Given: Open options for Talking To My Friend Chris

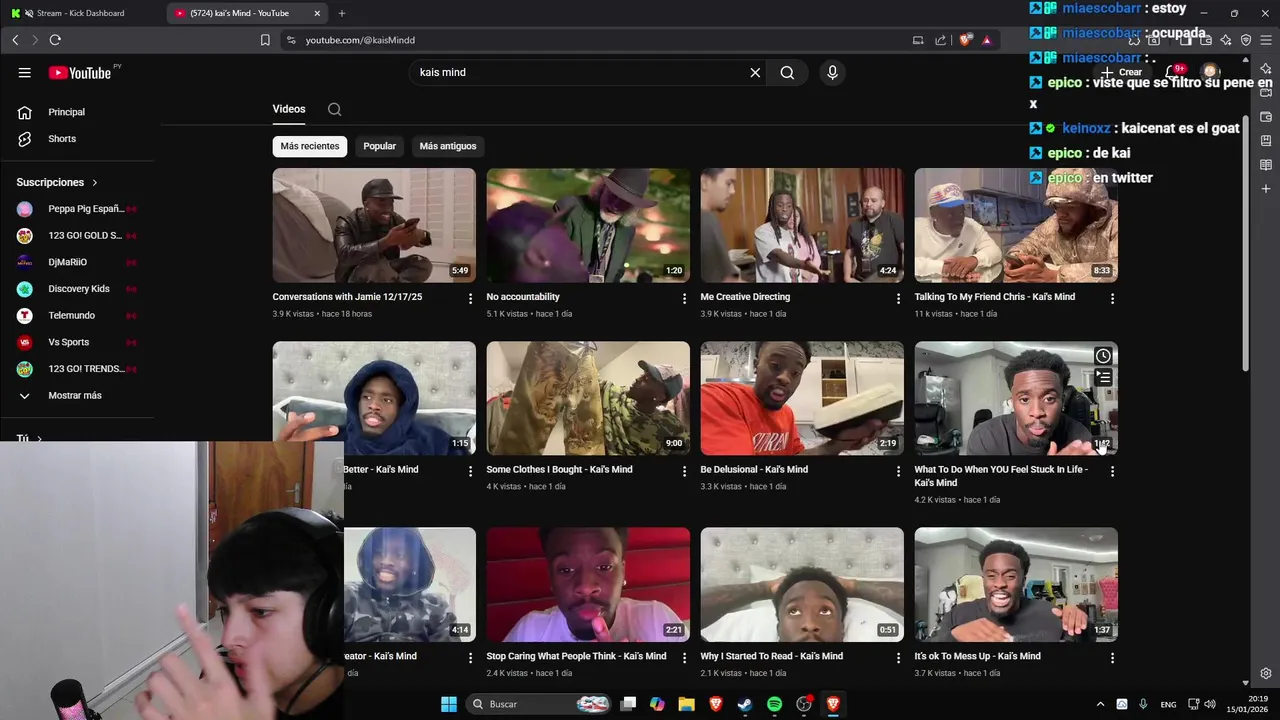Looking at the screenshot, I should click(1112, 298).
